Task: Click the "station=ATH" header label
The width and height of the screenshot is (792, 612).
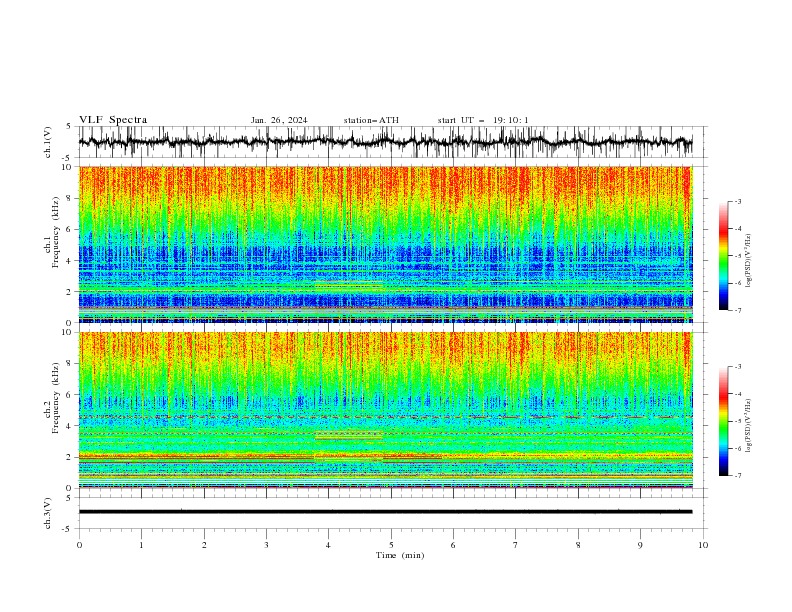Action: 371,120
